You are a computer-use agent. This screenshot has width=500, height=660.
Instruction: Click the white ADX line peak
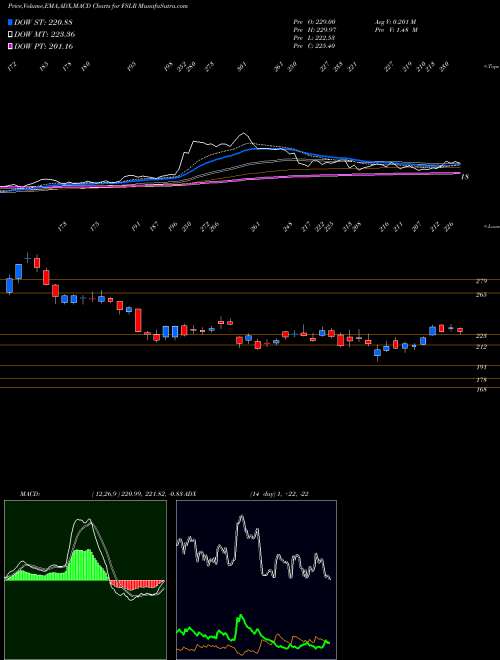pos(242,517)
